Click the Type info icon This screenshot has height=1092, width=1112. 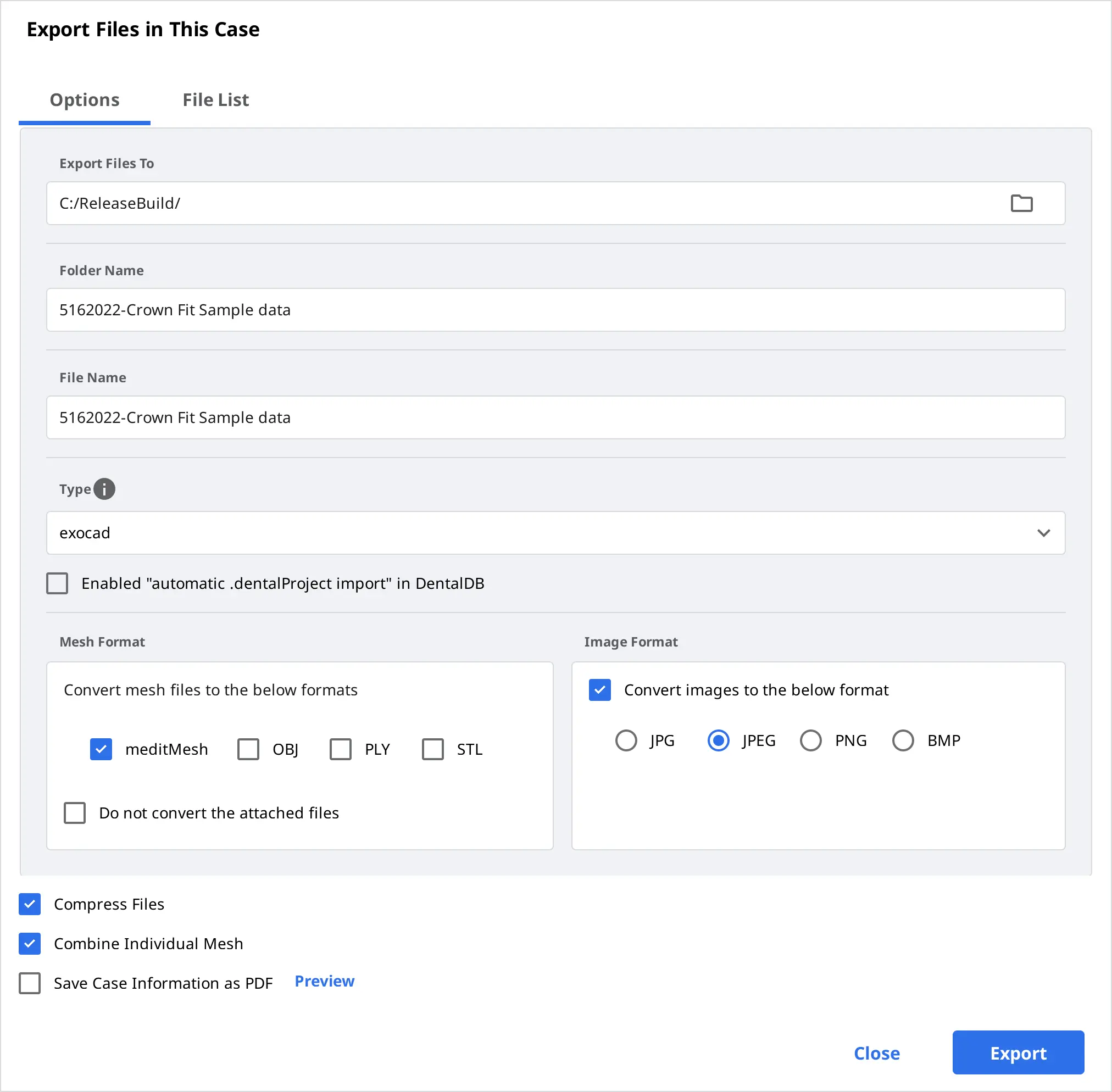click(x=104, y=489)
